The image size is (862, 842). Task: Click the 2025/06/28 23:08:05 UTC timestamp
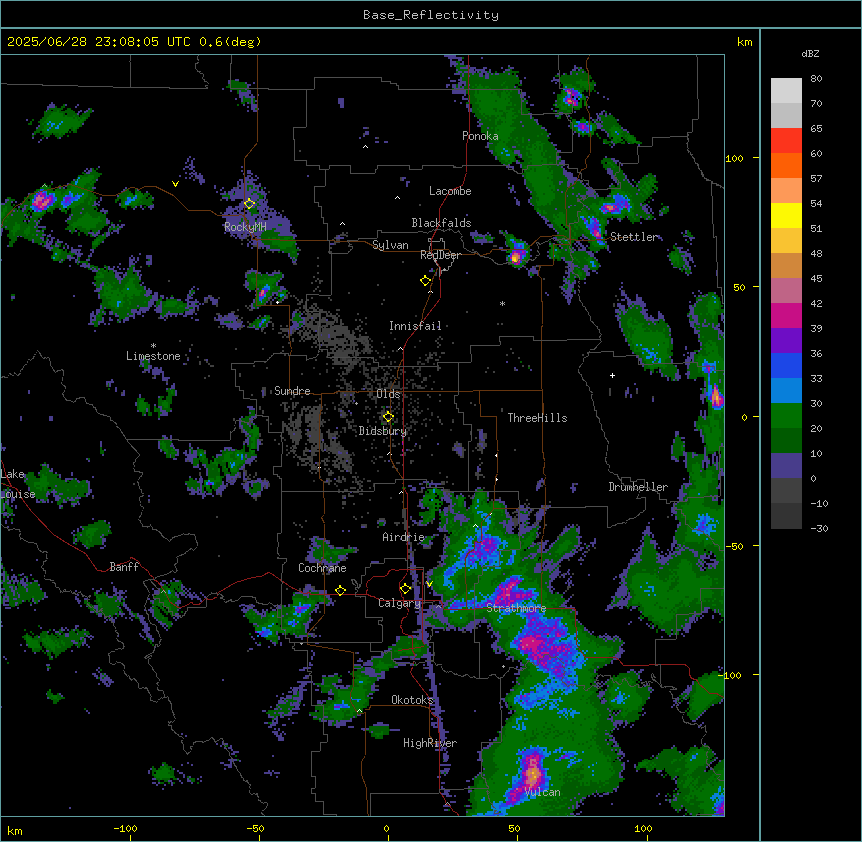99,42
